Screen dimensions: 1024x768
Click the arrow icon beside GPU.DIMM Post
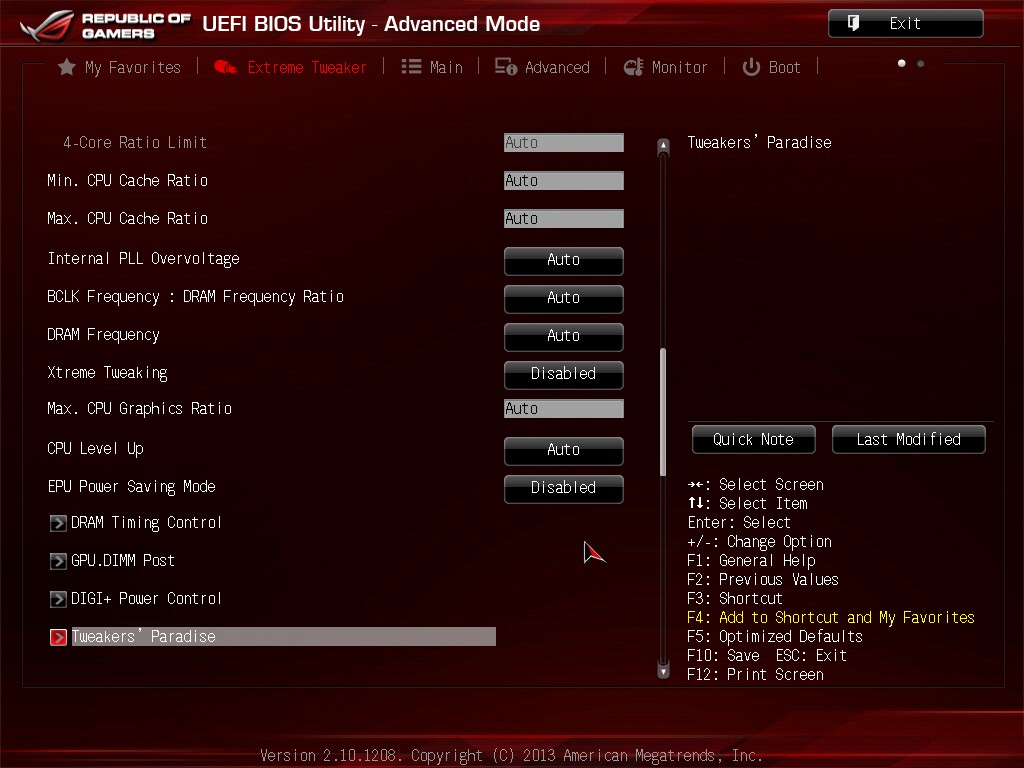[58, 561]
